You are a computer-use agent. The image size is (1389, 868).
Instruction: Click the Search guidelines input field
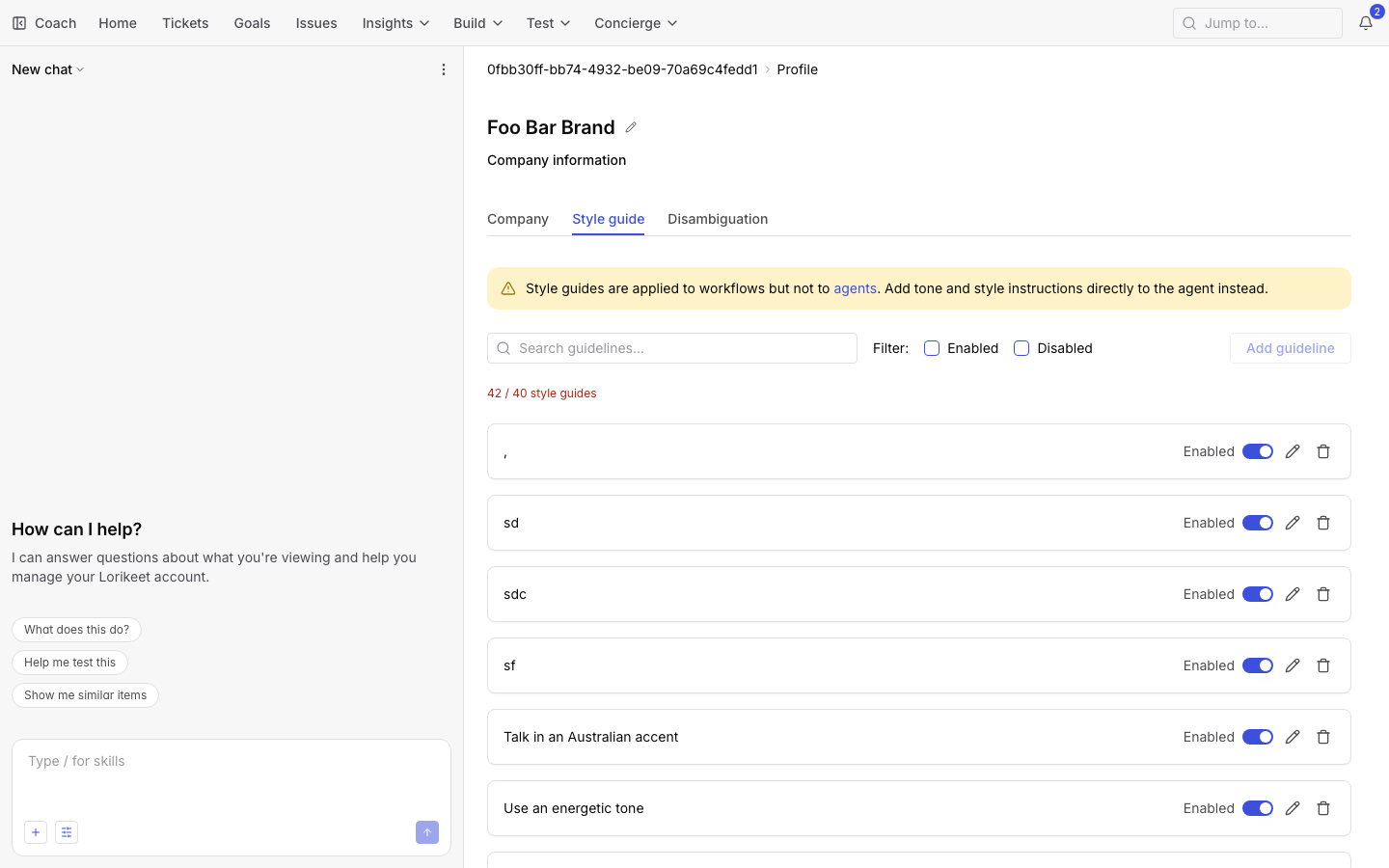(672, 348)
